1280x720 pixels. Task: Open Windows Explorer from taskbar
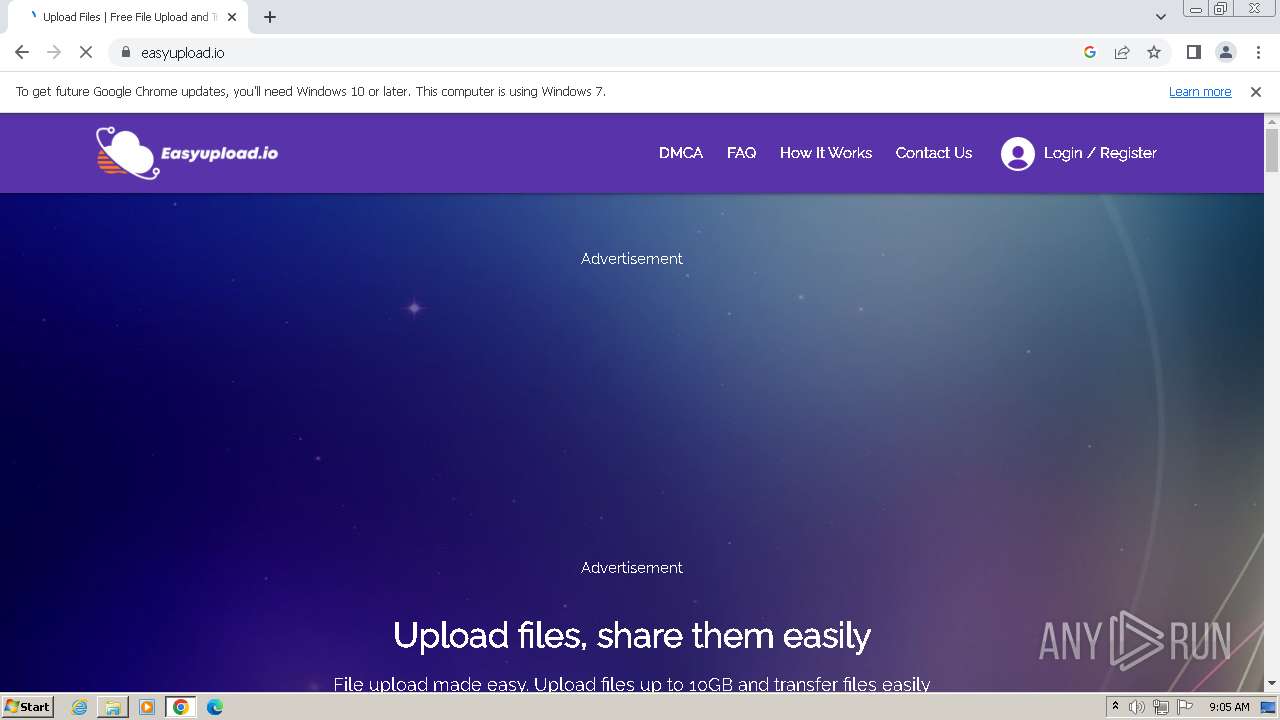click(113, 707)
